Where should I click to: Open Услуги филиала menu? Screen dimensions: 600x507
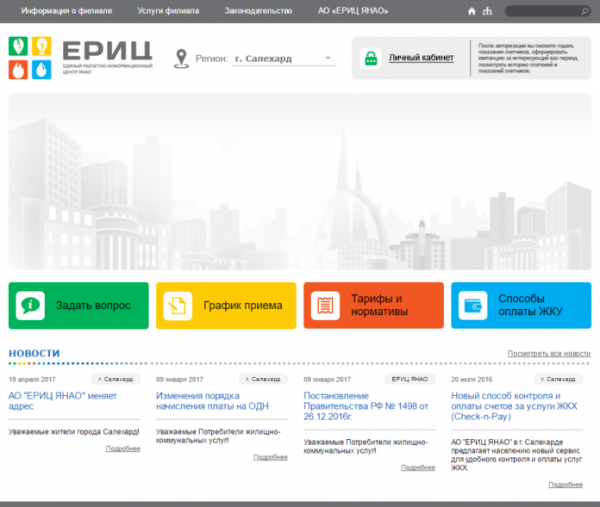pyautogui.click(x=168, y=11)
